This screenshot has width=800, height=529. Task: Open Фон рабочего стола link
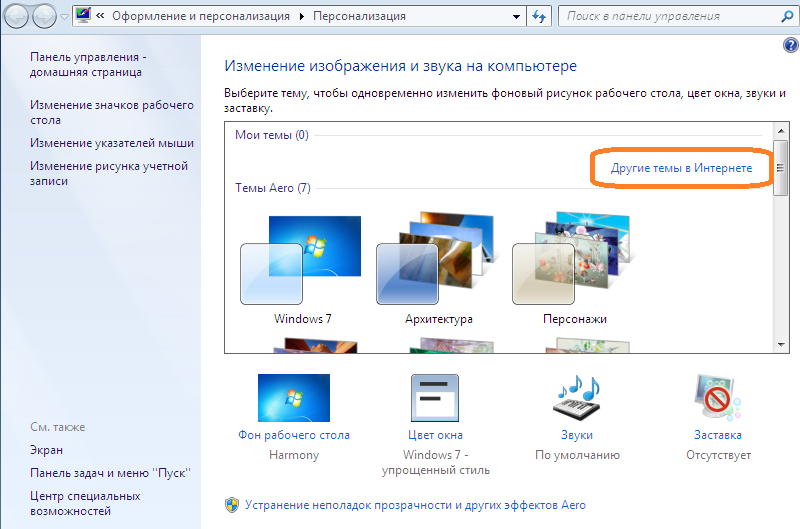(x=294, y=435)
